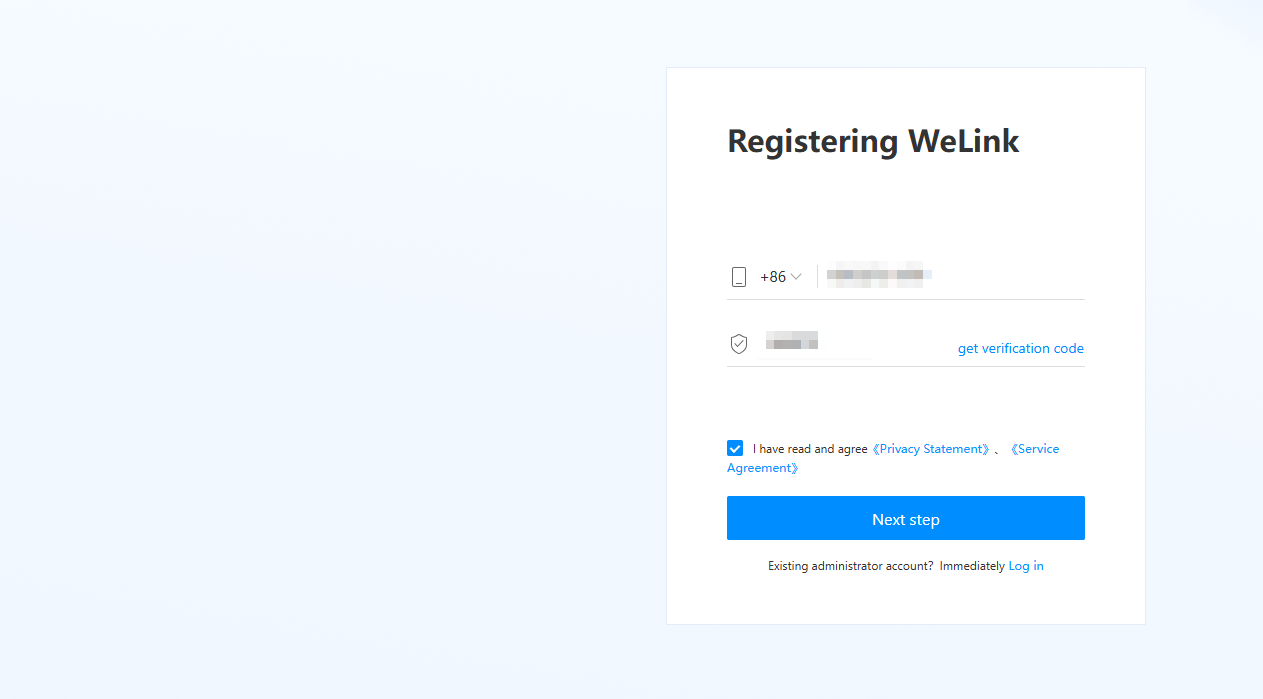This screenshot has height=699, width=1263.
Task: Click the word Immediately before Log in
Action: [972, 566]
